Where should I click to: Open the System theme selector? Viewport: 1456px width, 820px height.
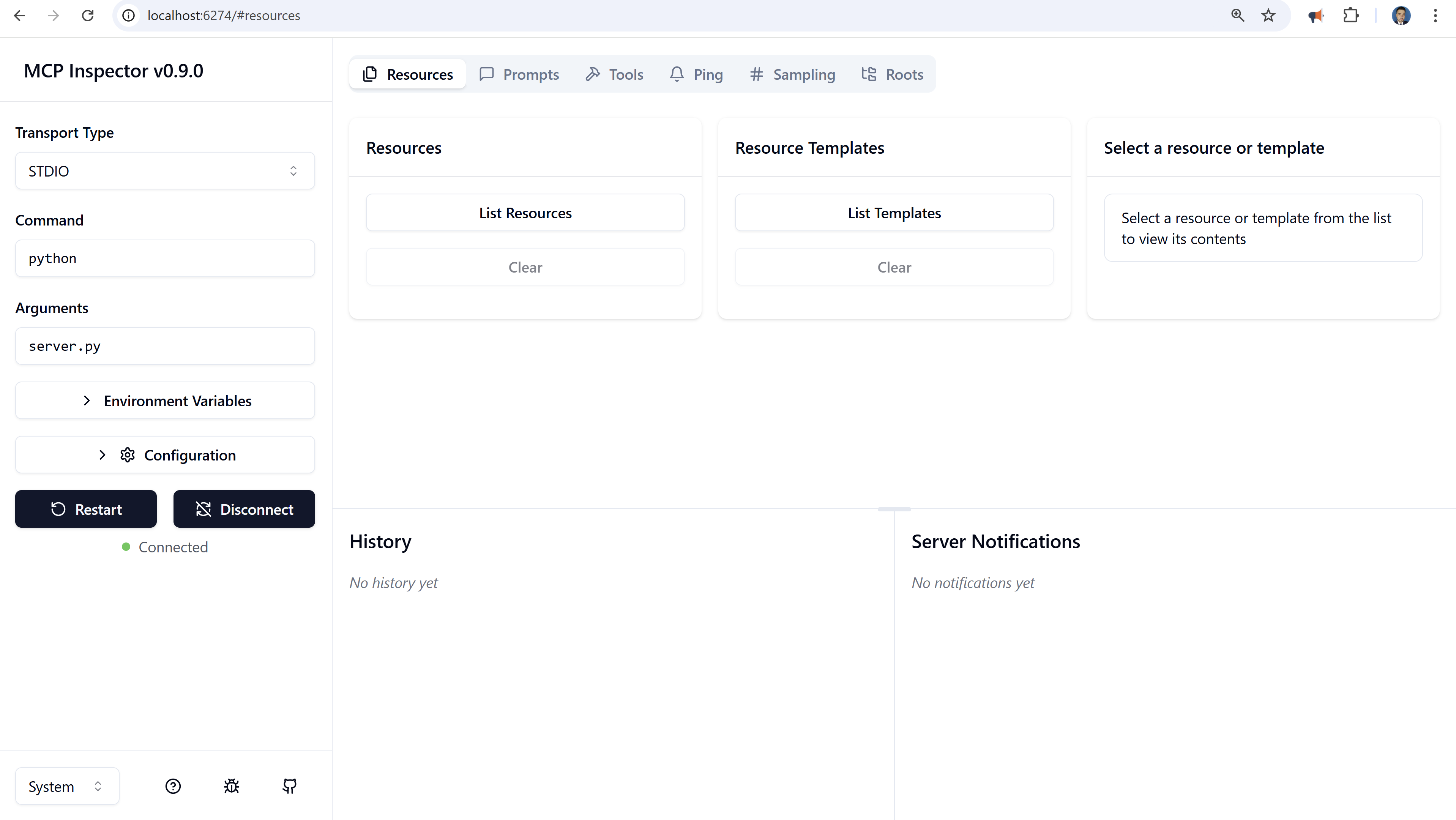point(67,786)
